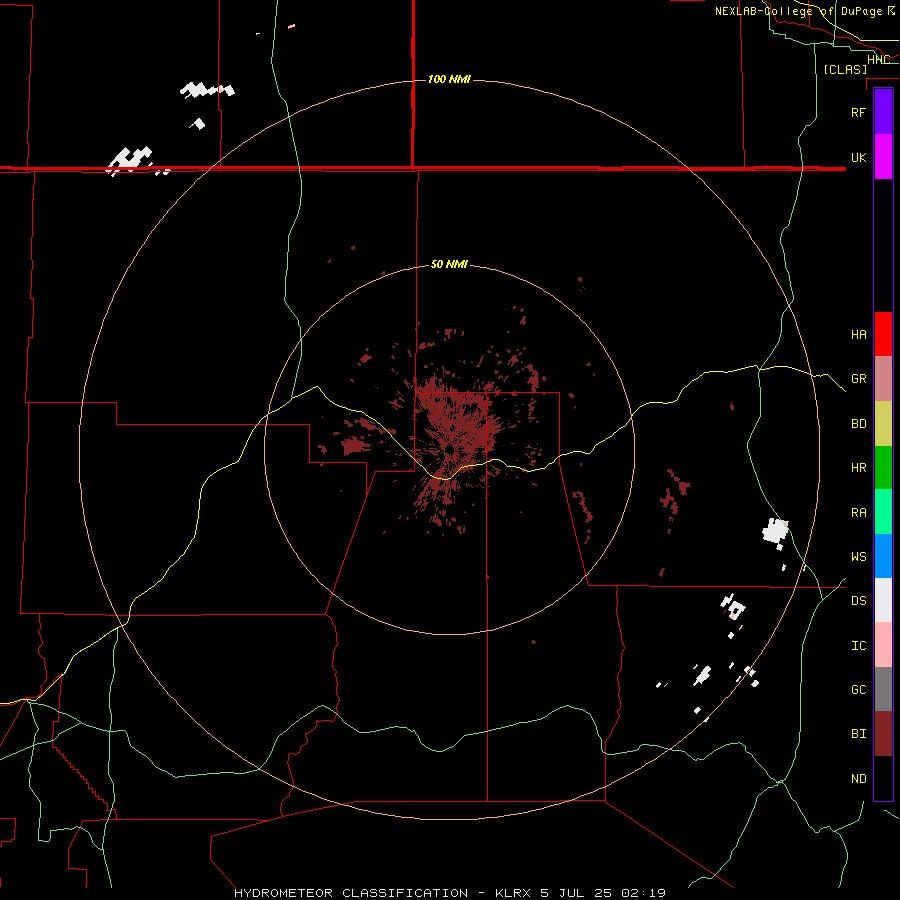Click the RF purple legend swatch
This screenshot has height=900, width=900.
click(x=883, y=112)
